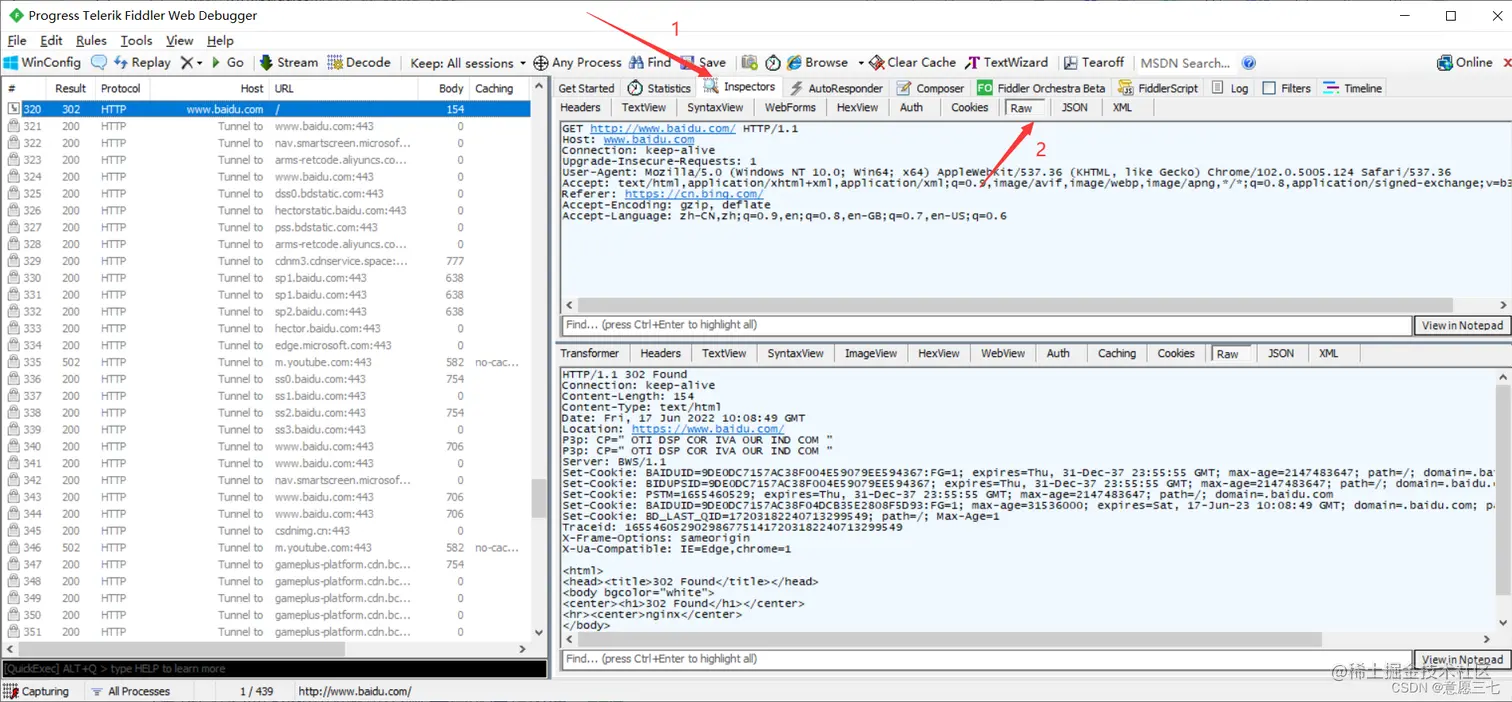Screen dimensions: 1512x702
Task: Click the https://cn.bing.com/ Referer link
Action: coord(694,194)
